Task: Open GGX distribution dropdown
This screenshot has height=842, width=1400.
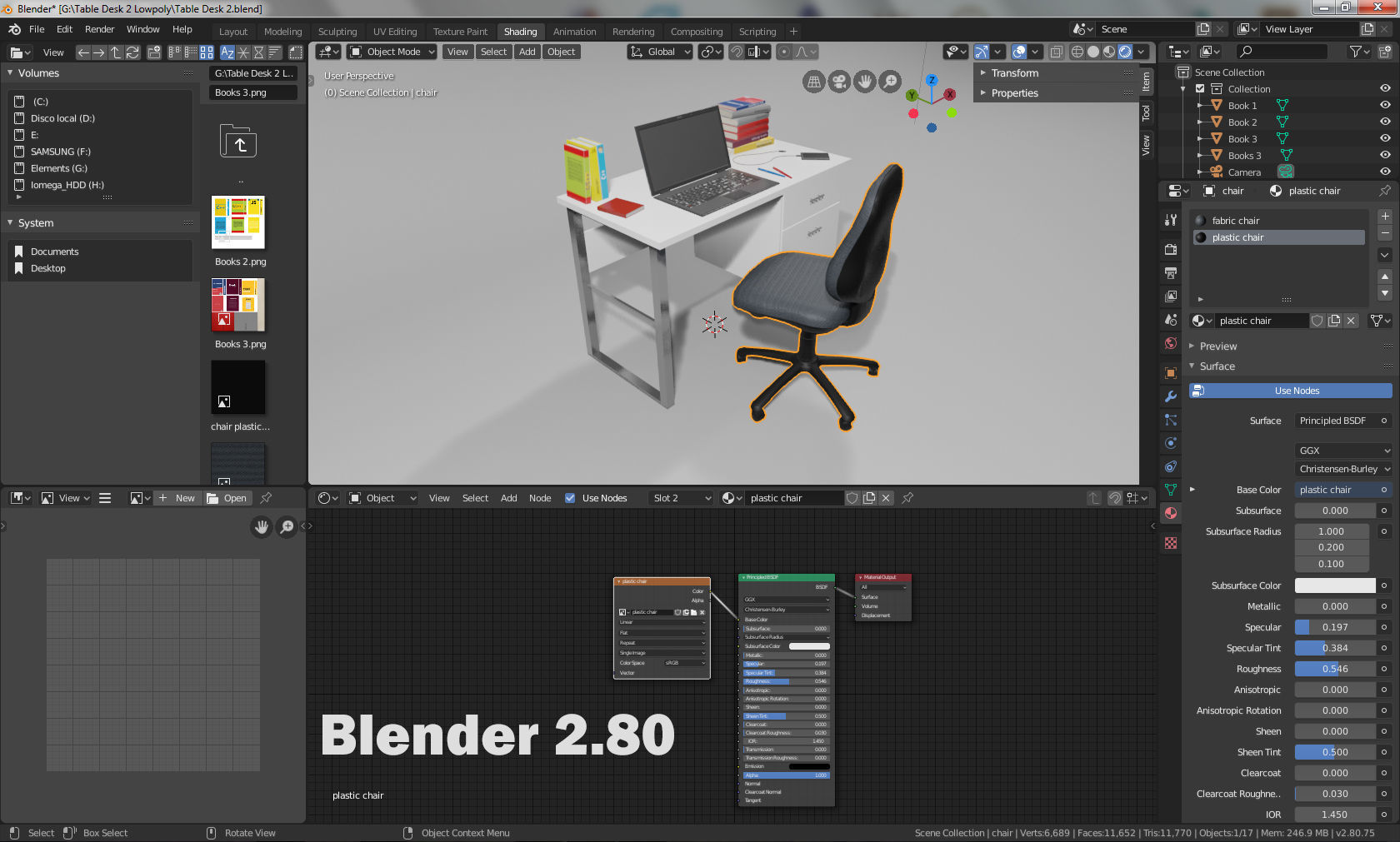Action: click(x=1343, y=451)
